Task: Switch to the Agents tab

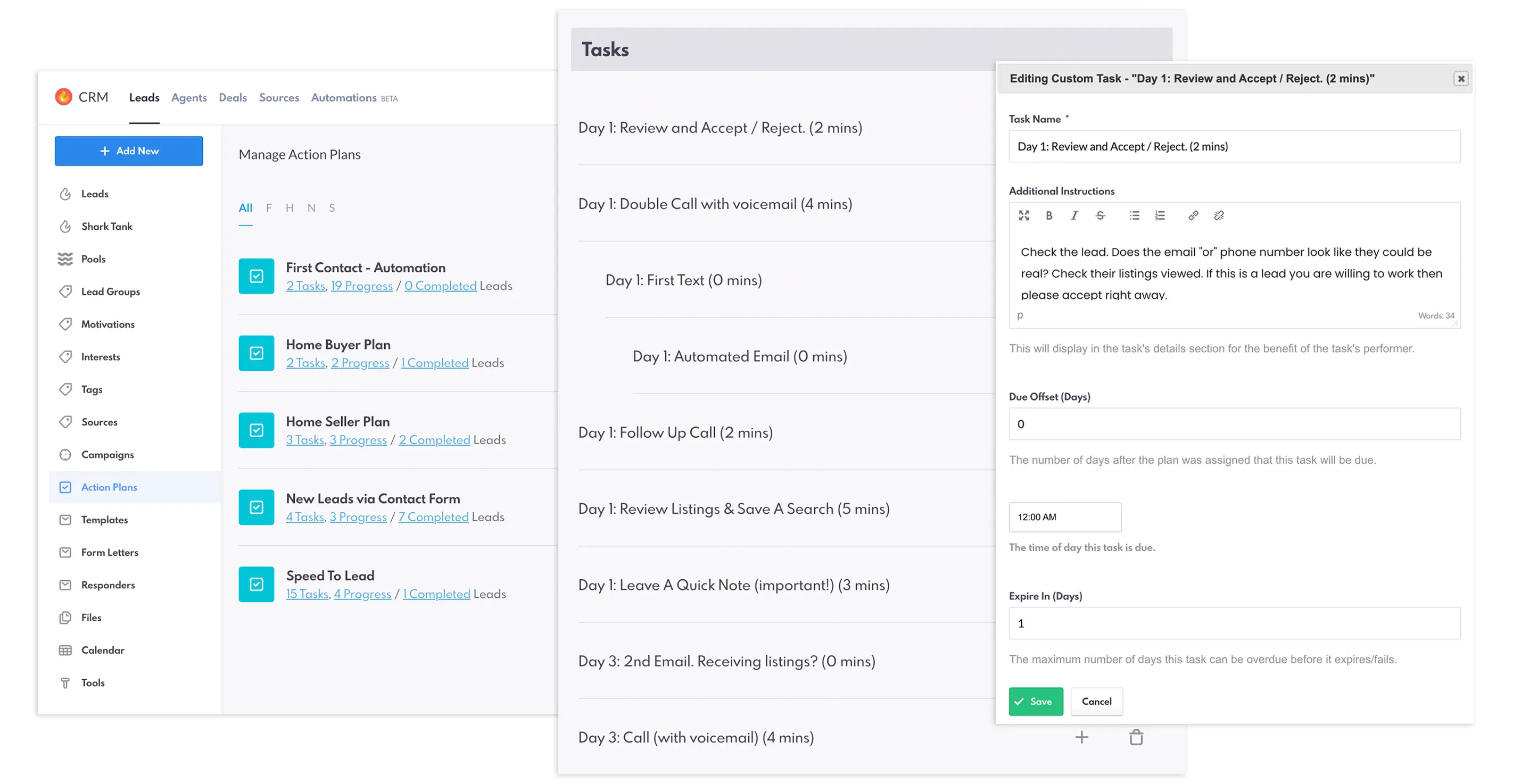Action: [x=188, y=97]
